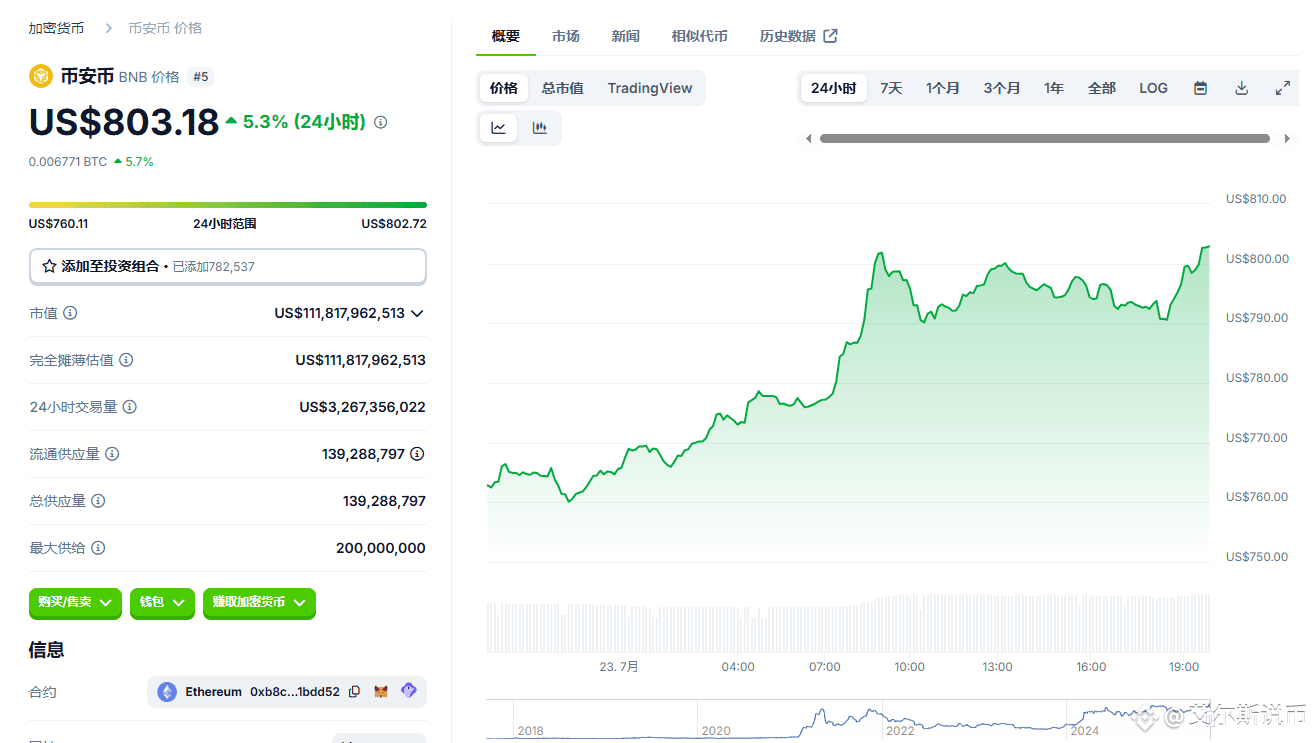Copy the Ethereum contract address
This screenshot has height=743, width=1316.
pos(354,692)
